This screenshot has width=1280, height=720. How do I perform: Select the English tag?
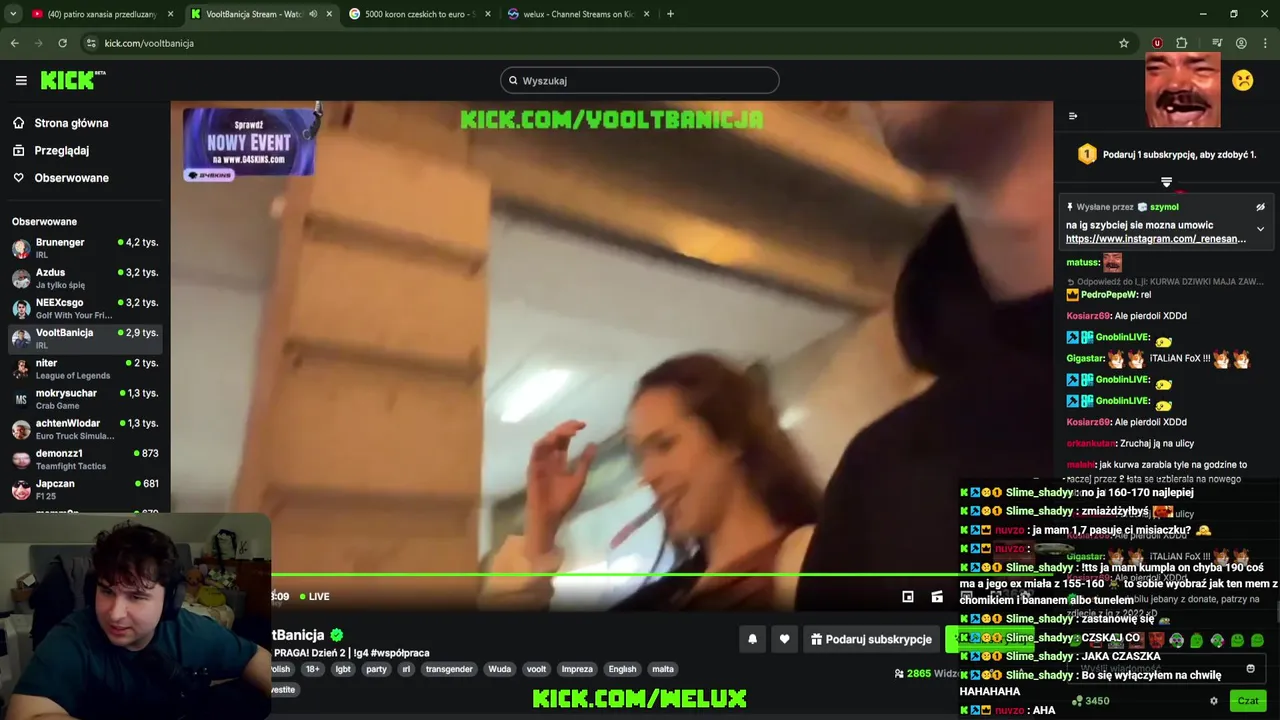point(622,669)
